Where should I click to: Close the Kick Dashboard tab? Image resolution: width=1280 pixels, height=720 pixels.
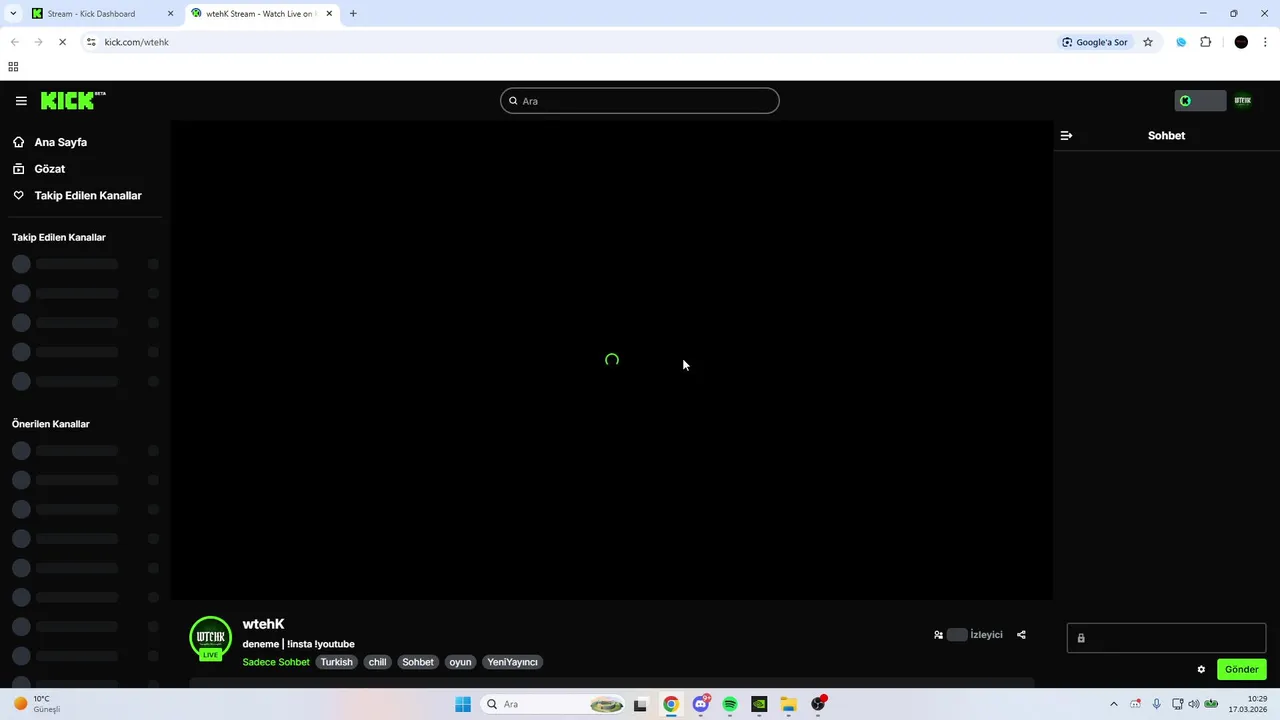tap(170, 14)
